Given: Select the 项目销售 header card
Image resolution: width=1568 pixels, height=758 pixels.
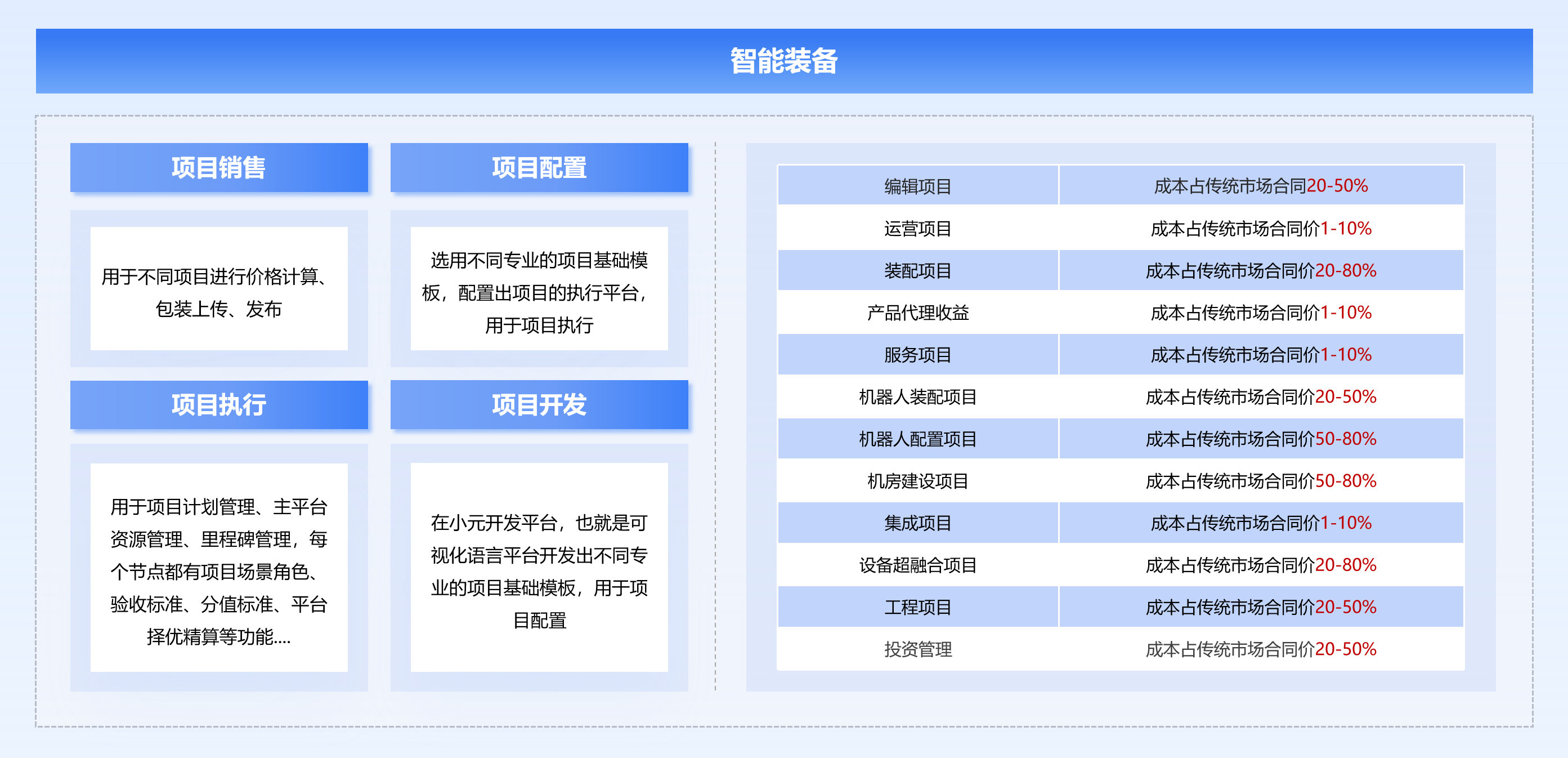Looking at the screenshot, I should tap(219, 167).
